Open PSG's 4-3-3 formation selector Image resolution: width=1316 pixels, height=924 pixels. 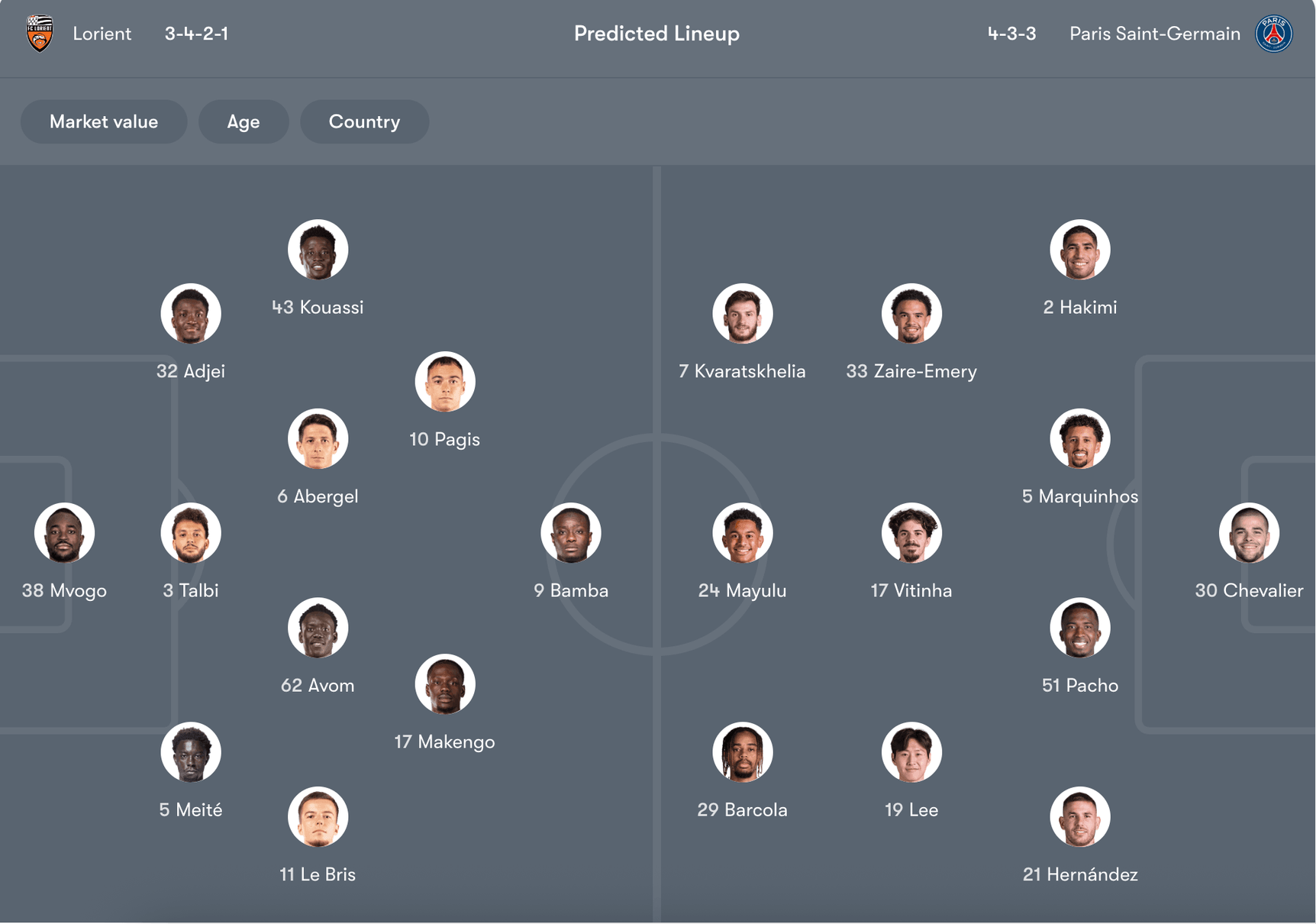1011,34
